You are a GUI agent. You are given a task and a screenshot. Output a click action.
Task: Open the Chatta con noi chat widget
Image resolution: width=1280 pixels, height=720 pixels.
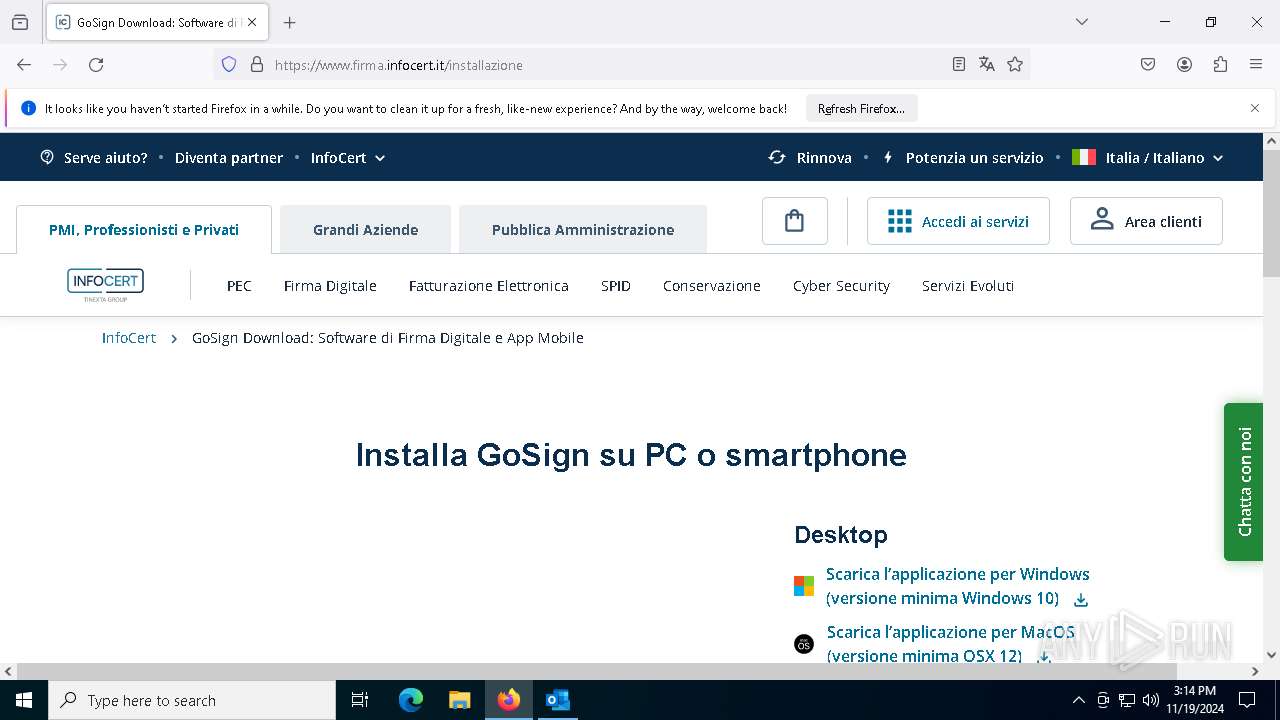(x=1243, y=481)
